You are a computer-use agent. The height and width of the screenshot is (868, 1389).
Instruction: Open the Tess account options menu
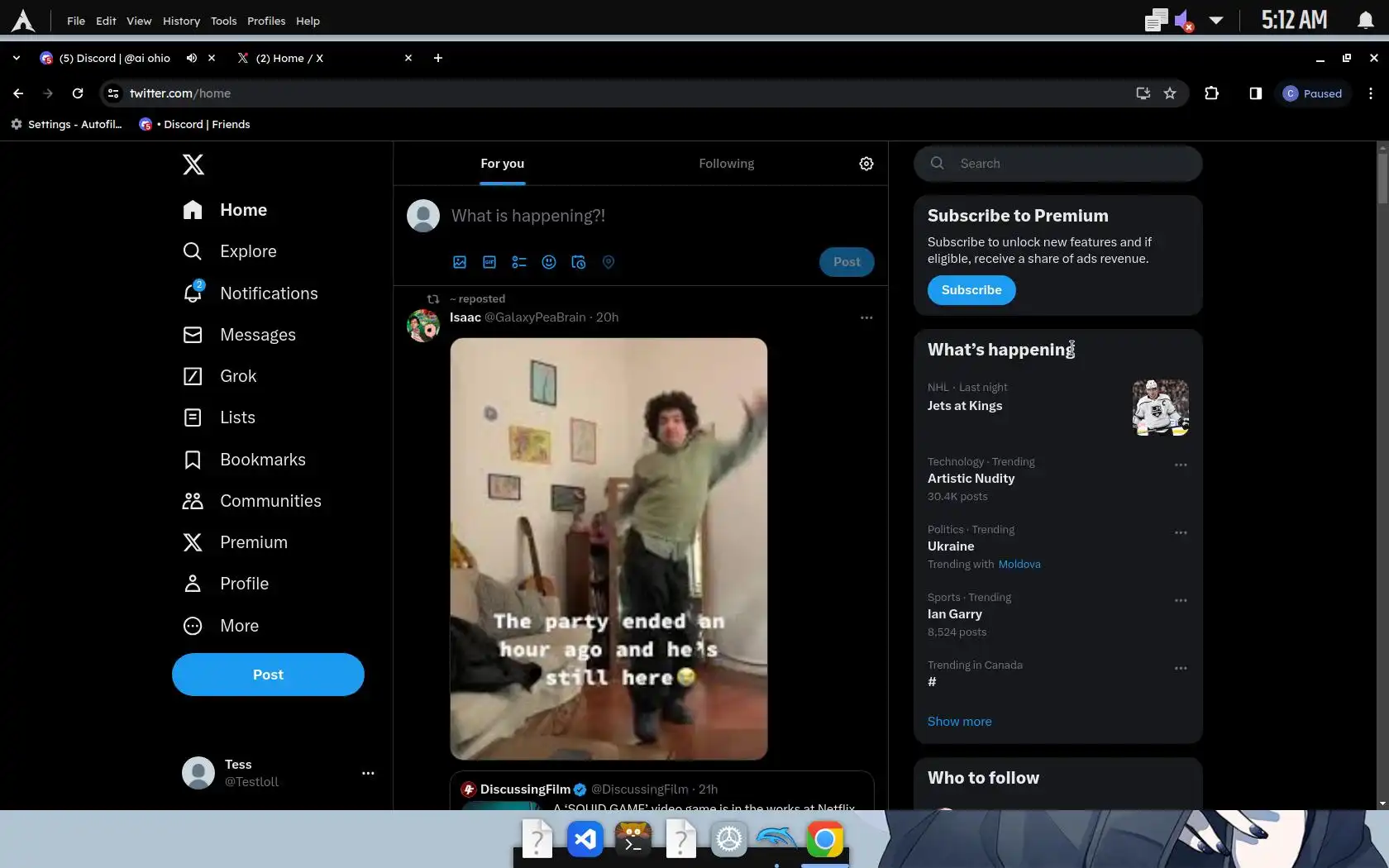(x=368, y=773)
